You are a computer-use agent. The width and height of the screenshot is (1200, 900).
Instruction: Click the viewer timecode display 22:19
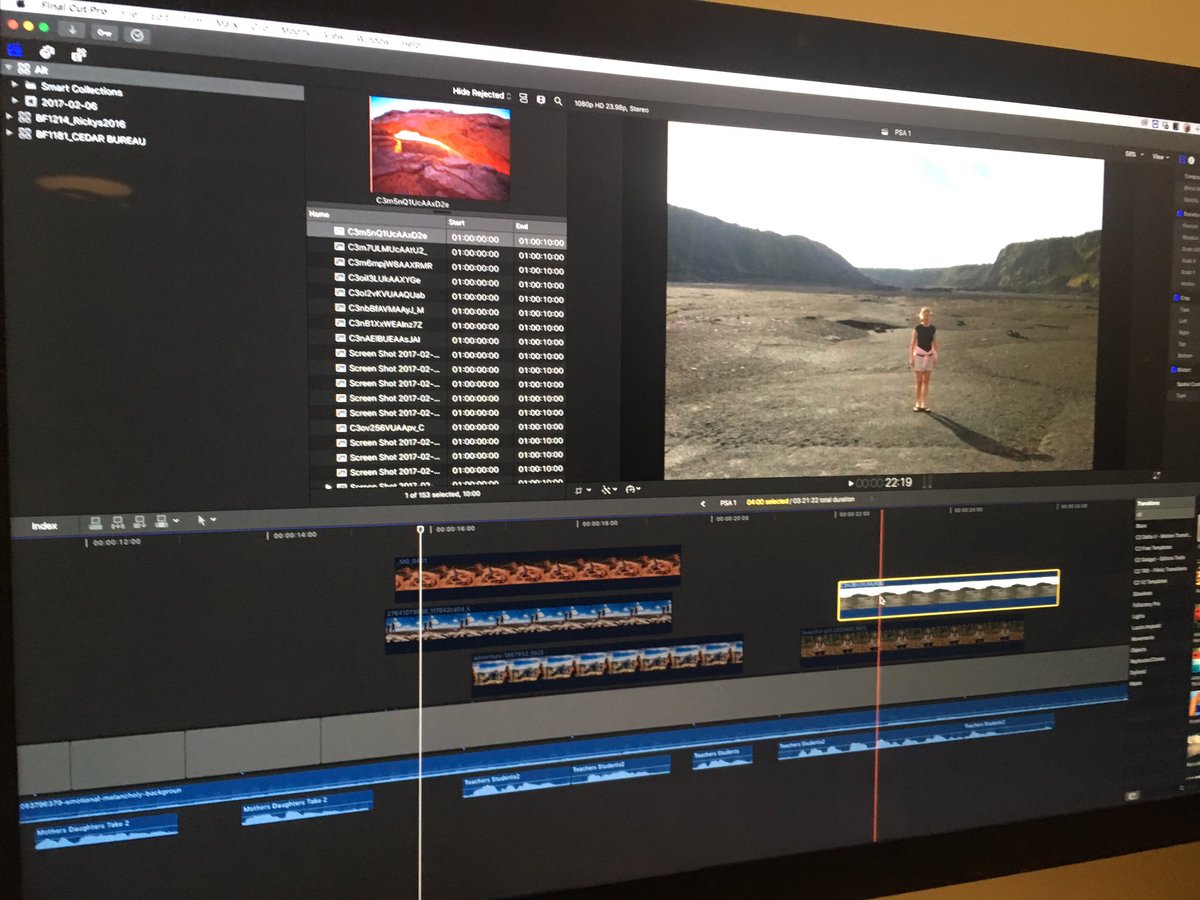(x=884, y=483)
